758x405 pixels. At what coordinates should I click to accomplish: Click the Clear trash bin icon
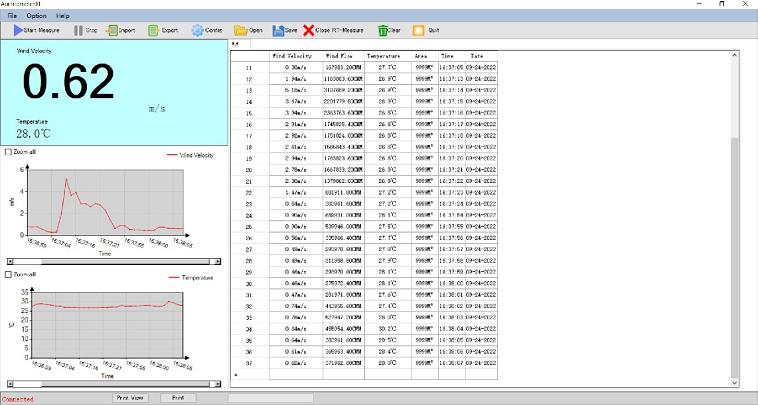[383, 31]
